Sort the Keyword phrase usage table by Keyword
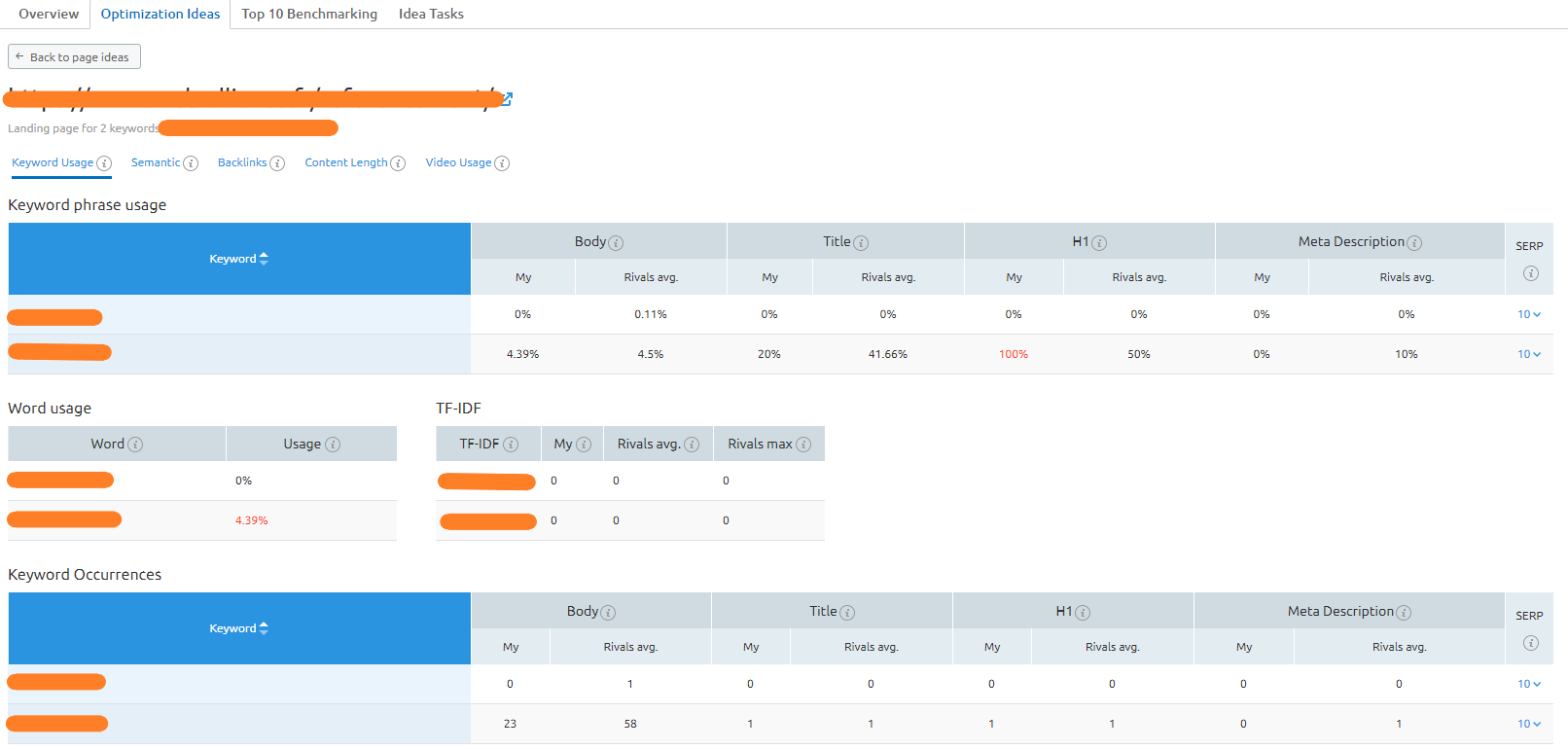Screen dimensions: 1568x749 tap(238, 259)
